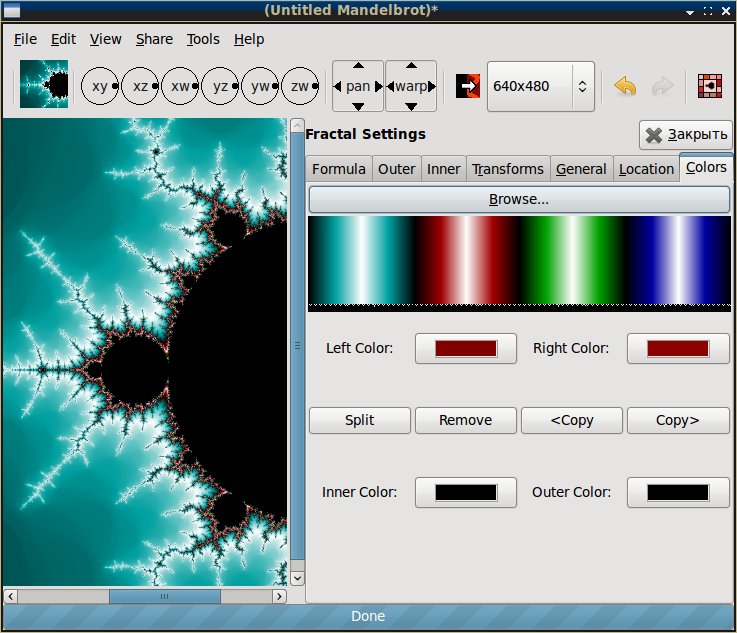737x633 pixels.
Task: Pan the view left with the left arrow
Action: 337,86
